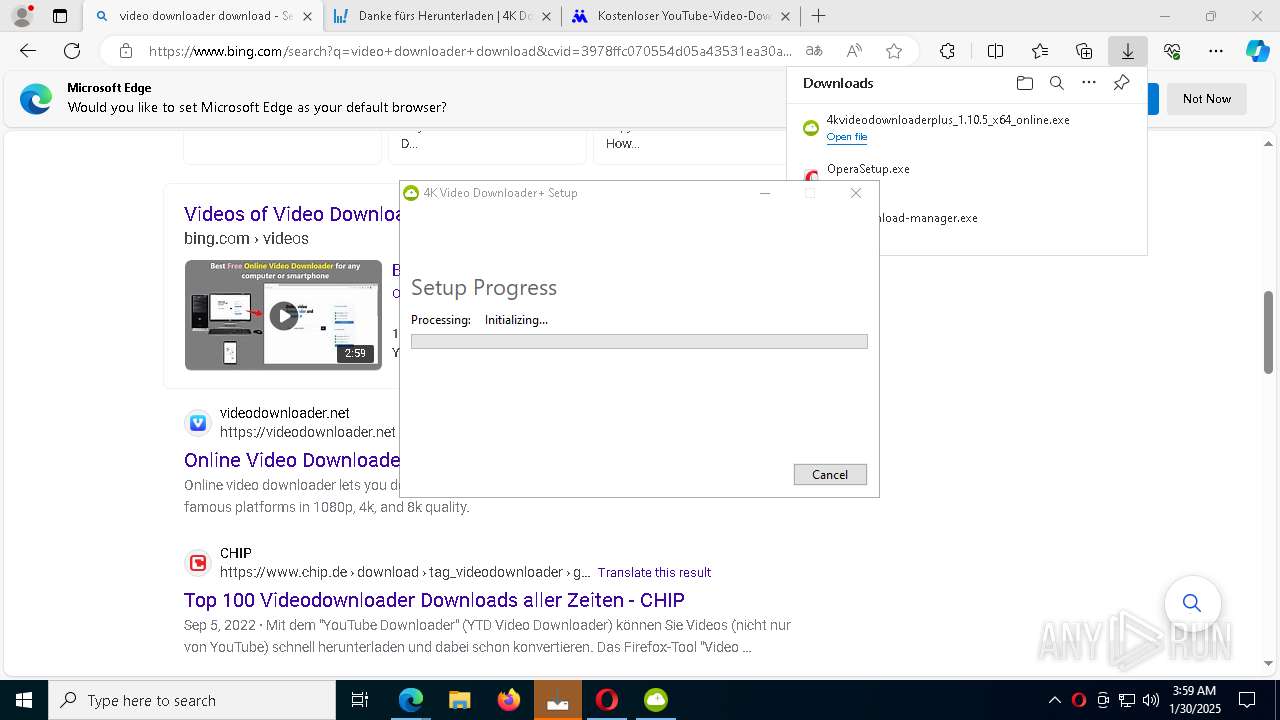The image size is (1280, 720).
Task: Click the address bar URL field
Action: pos(470,51)
